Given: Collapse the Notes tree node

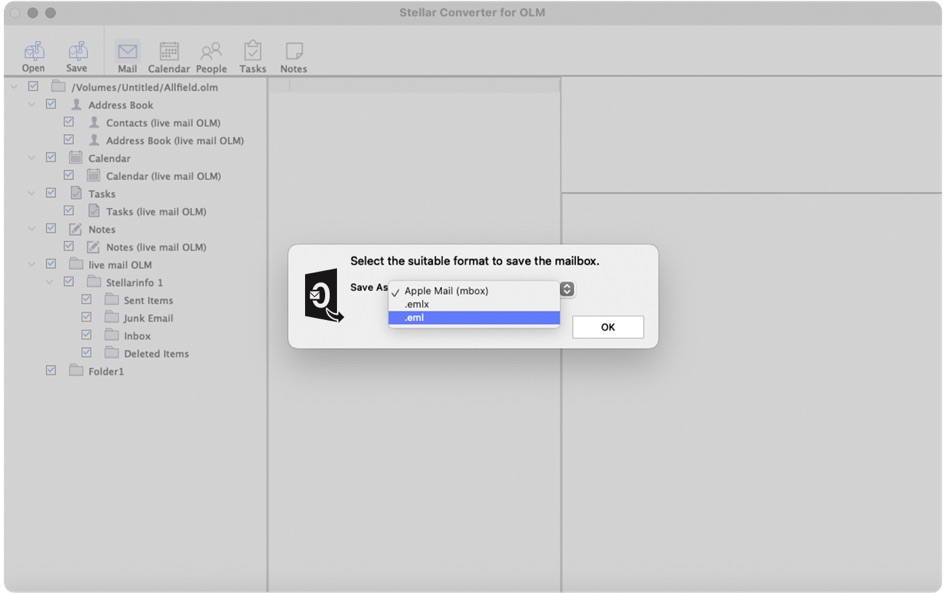Looking at the screenshot, I should click(x=32, y=229).
